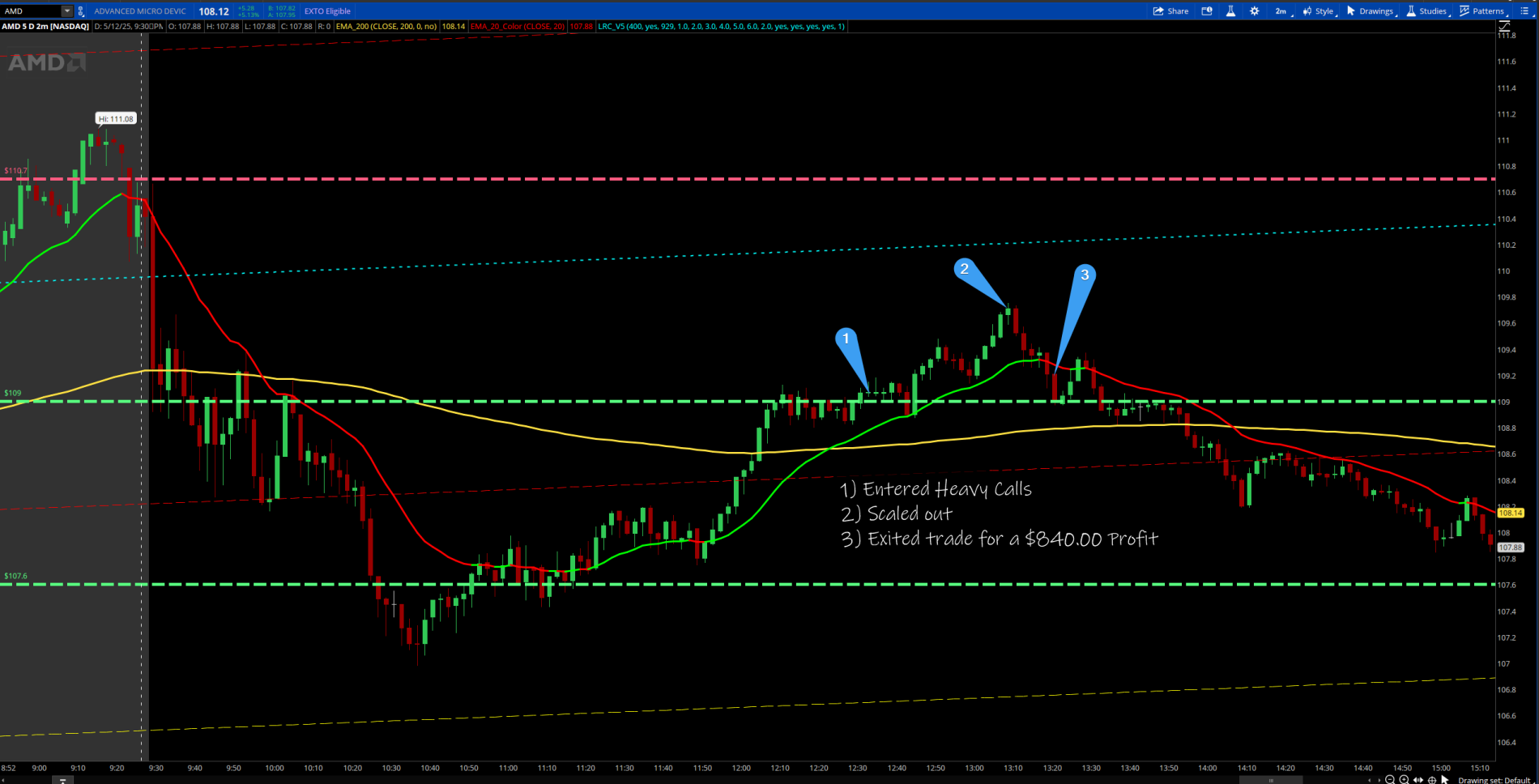Click the expand horizontal arrows icon
The image size is (1539, 784).
1417,779
